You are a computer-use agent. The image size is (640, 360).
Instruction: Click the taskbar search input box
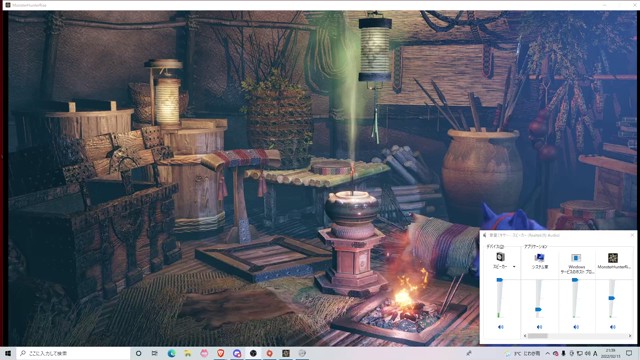coord(73,353)
